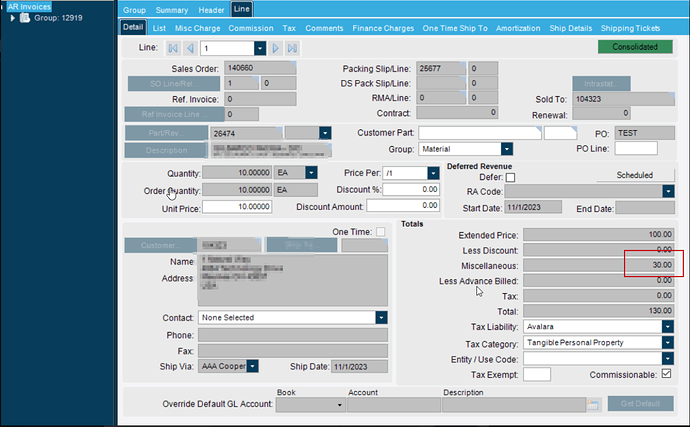Click the PO field showing TEST

644,133
